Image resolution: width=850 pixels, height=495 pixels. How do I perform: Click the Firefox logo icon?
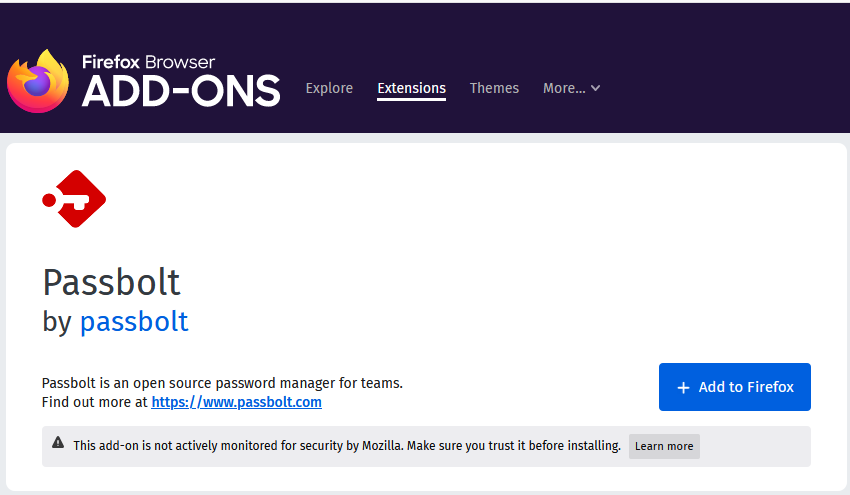tap(38, 81)
